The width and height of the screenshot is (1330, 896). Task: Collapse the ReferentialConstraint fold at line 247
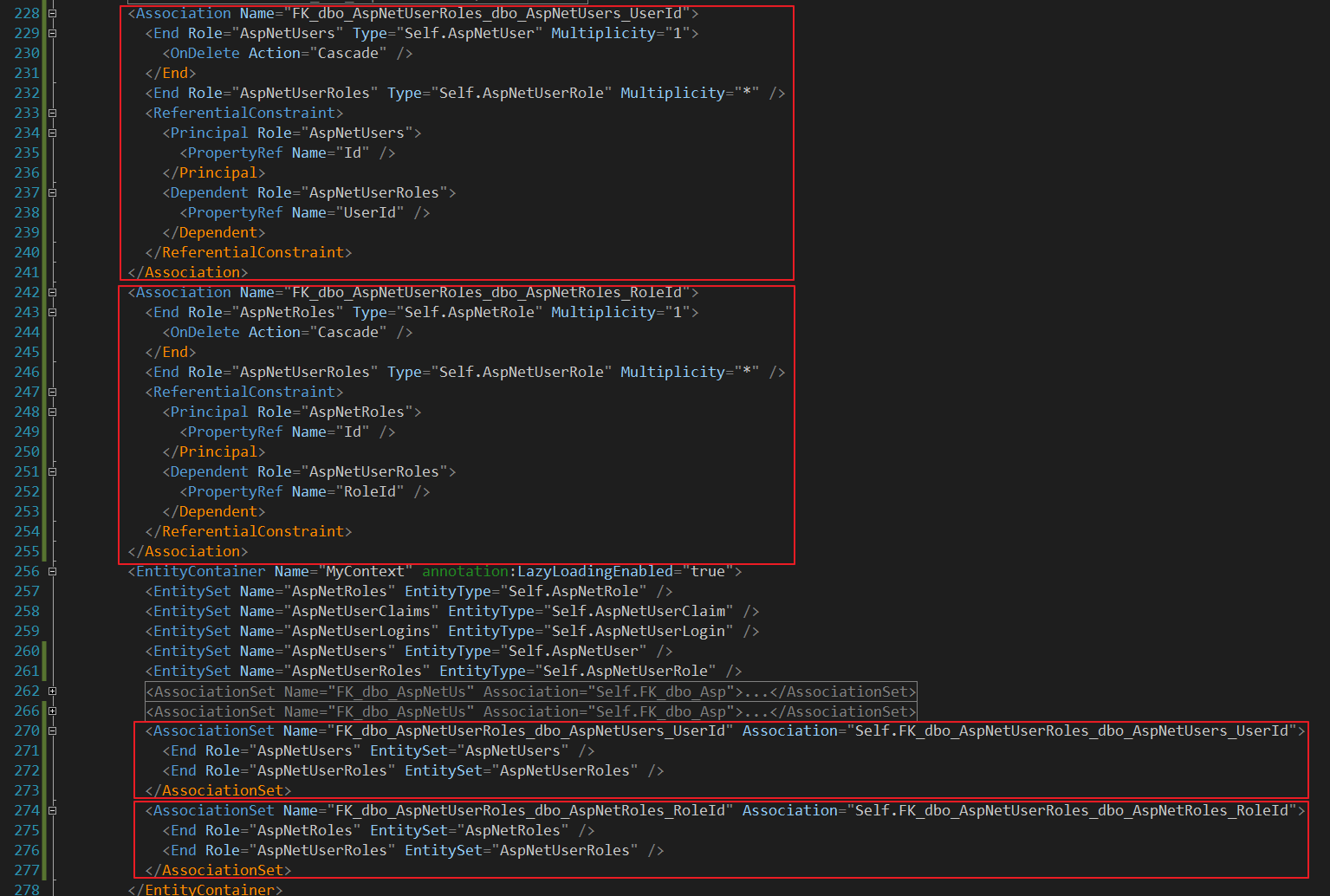click(x=52, y=393)
